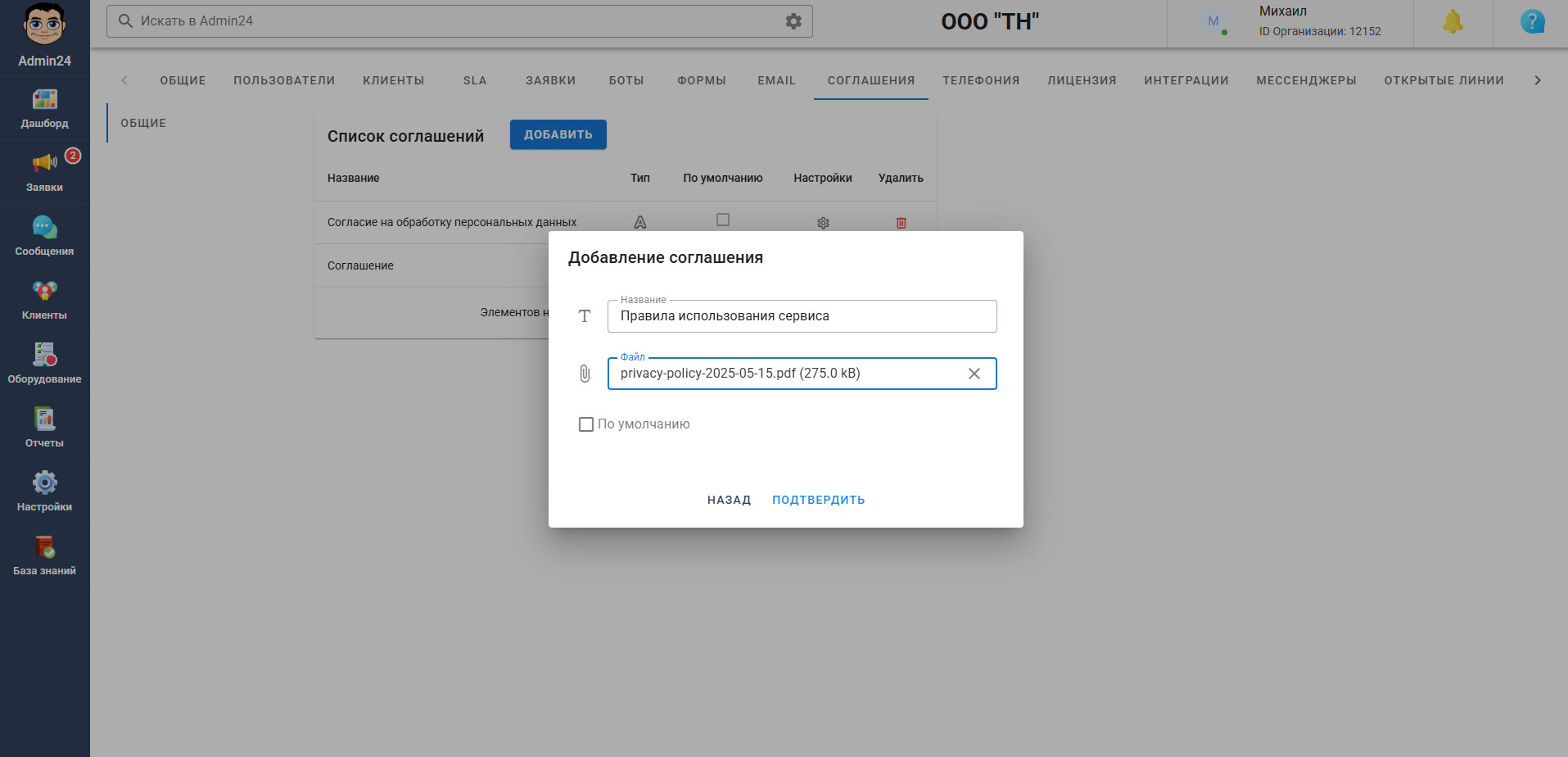Open the Сообщения chat section

44,237
